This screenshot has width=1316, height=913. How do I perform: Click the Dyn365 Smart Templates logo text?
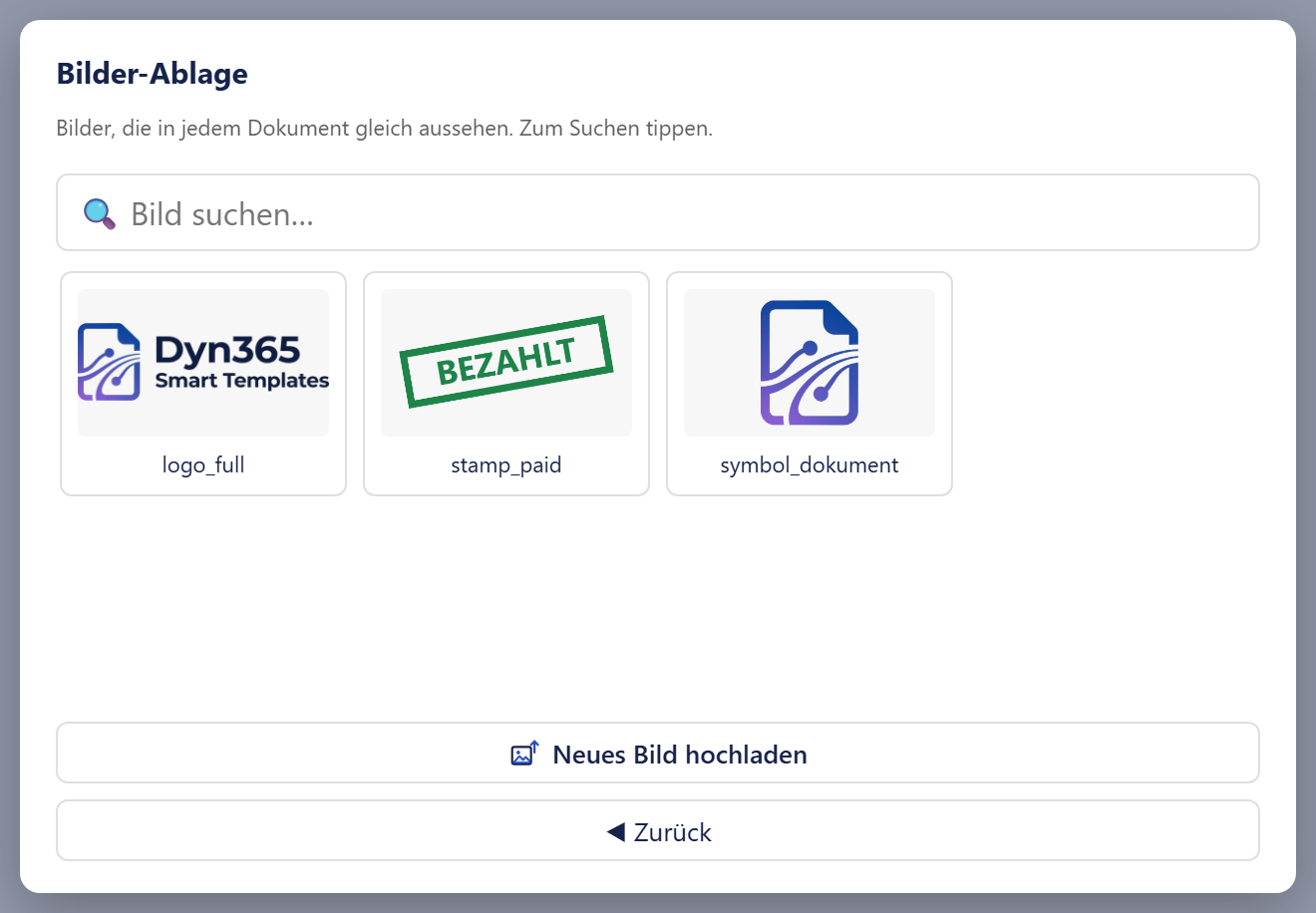(x=242, y=362)
